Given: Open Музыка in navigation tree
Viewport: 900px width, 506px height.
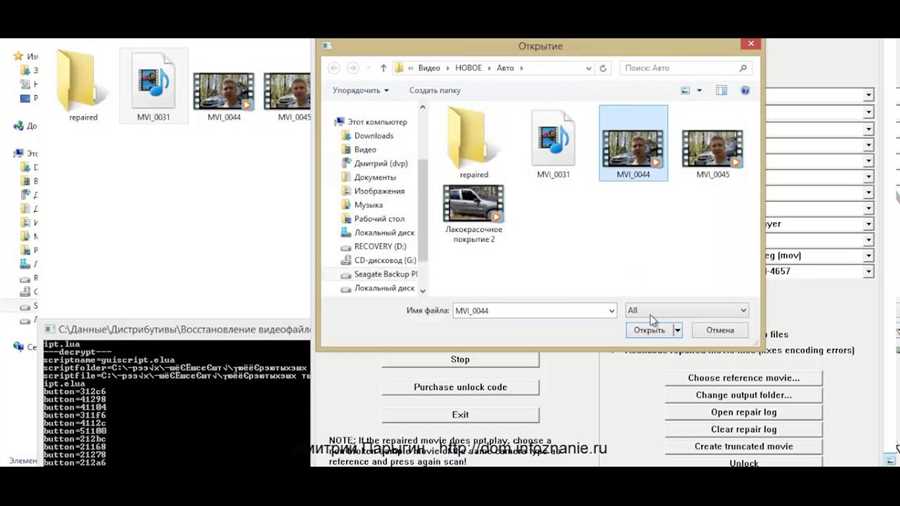Looking at the screenshot, I should [368, 205].
